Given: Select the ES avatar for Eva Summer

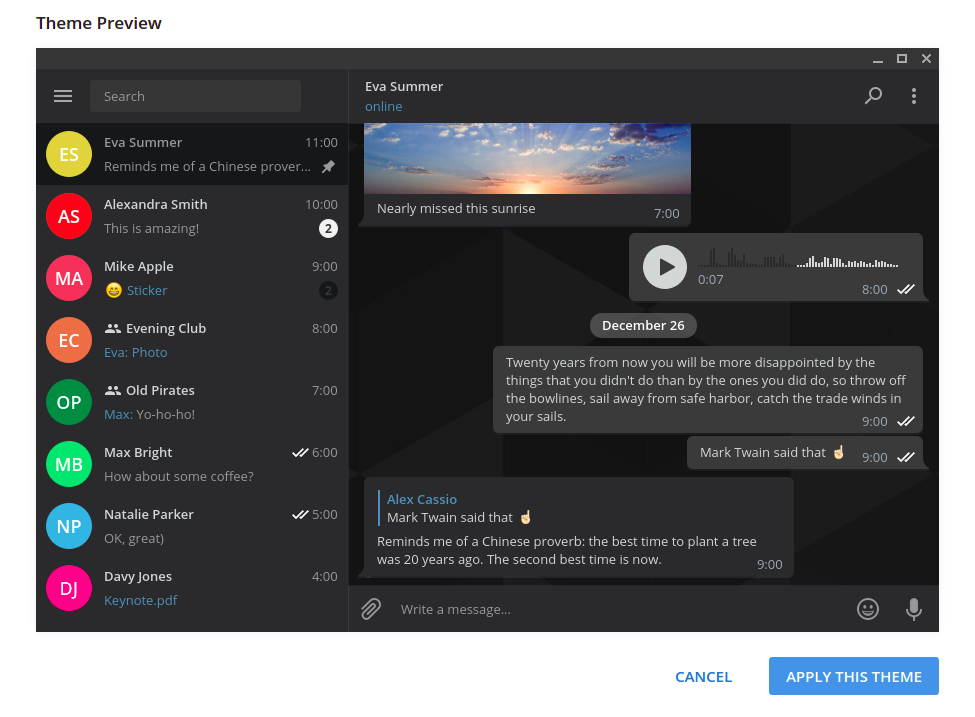Looking at the screenshot, I should [69, 154].
